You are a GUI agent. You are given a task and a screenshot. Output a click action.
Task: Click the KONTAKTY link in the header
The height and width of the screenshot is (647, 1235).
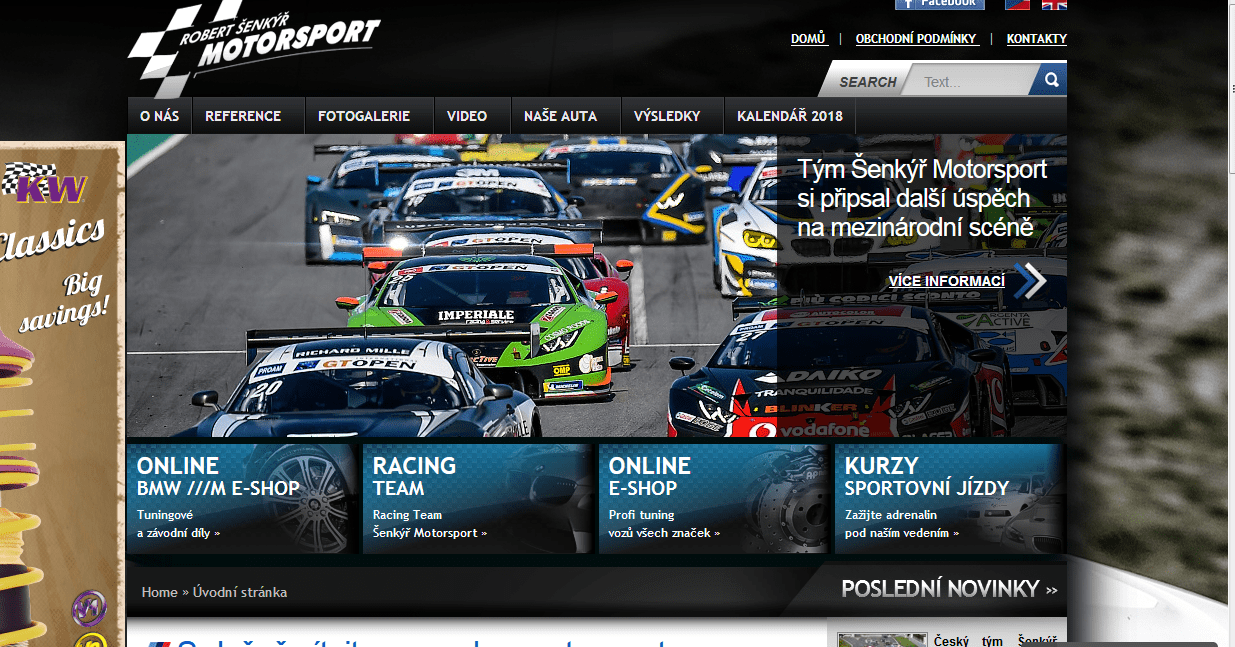click(1036, 39)
